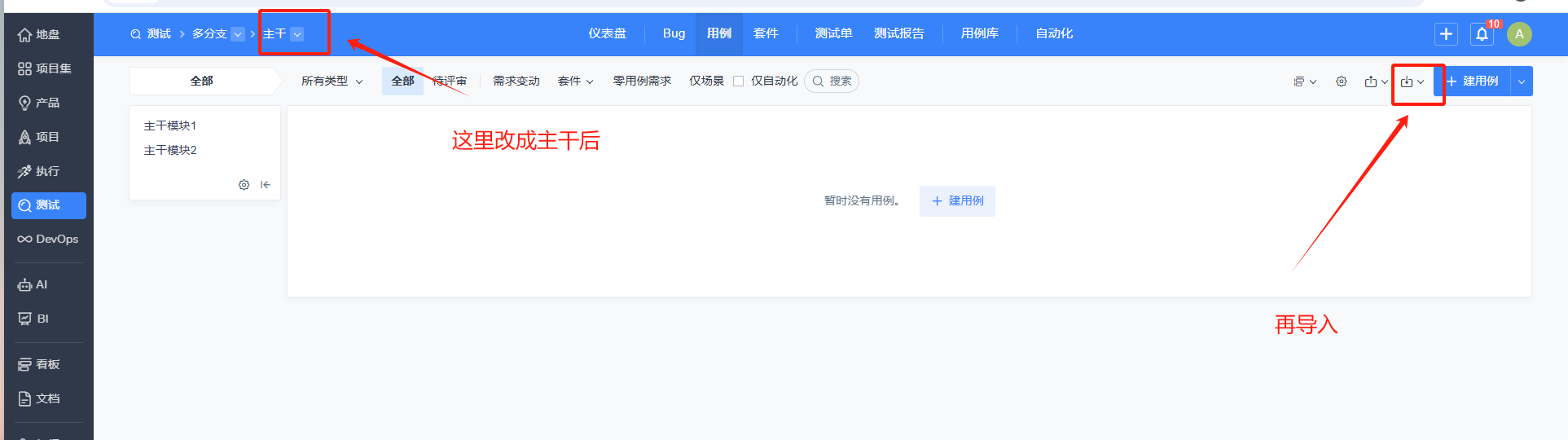
Task: Toggle the 仅自动化 checkbox
Action: click(739, 81)
